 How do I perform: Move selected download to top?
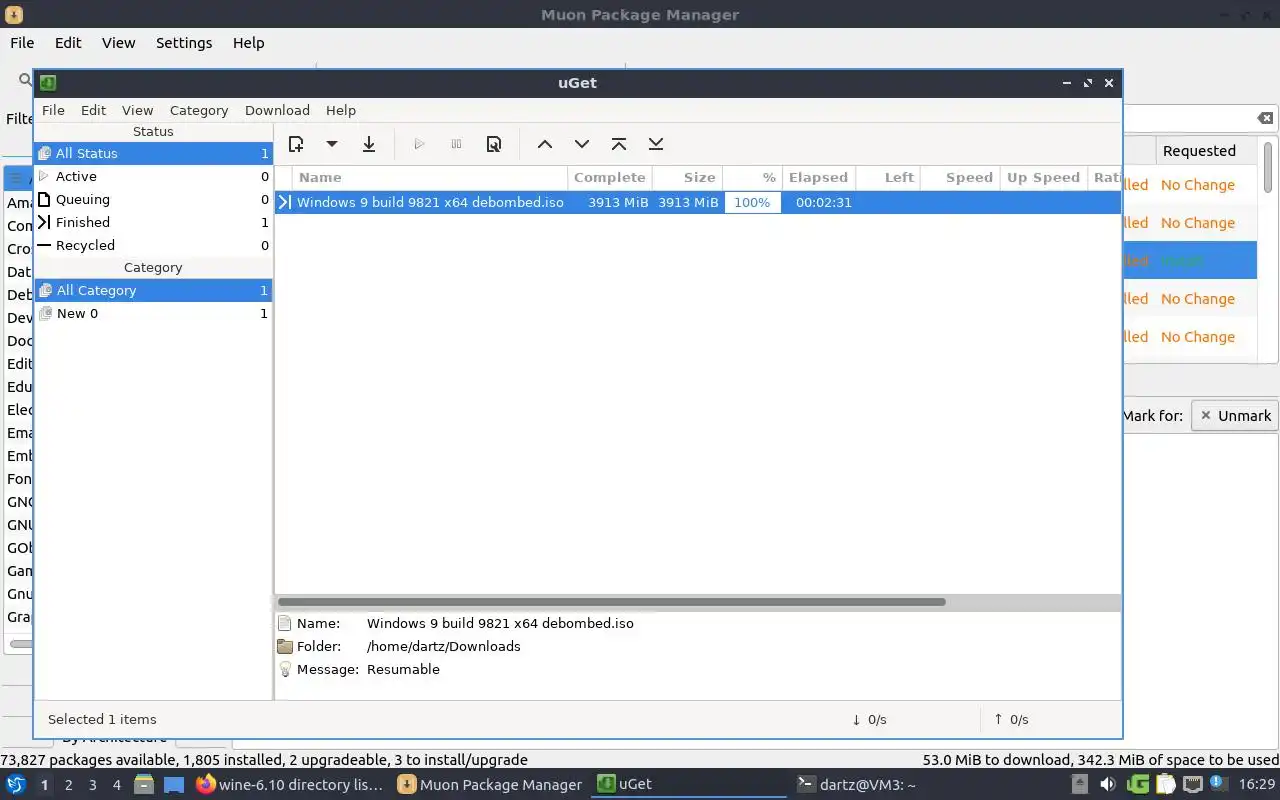[619, 144]
